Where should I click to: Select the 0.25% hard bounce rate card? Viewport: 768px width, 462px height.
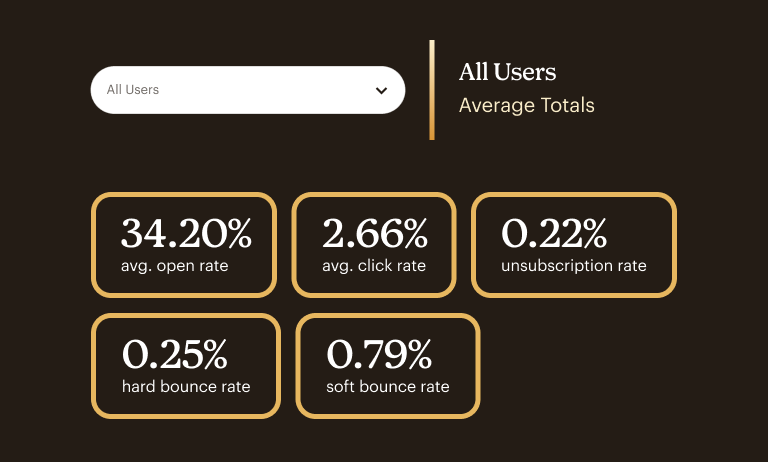pos(186,365)
